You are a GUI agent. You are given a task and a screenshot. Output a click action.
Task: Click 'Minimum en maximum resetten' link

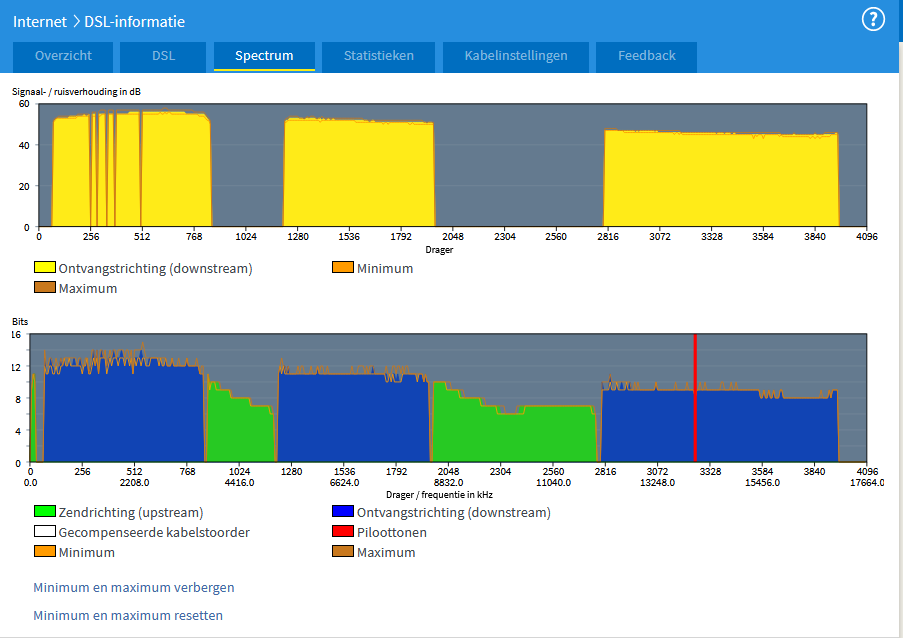tap(128, 615)
